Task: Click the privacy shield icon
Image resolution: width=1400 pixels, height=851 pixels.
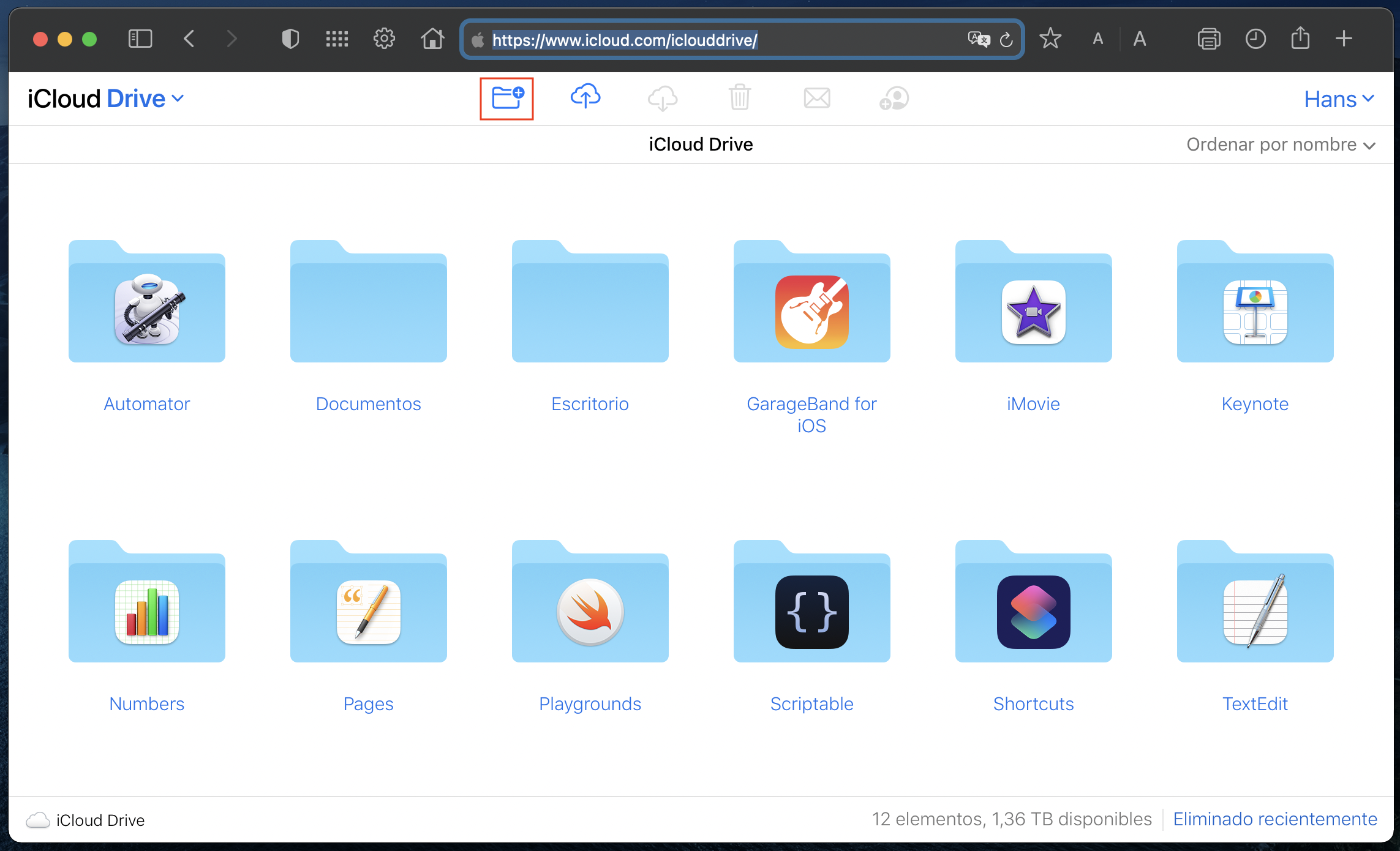Action: (x=290, y=39)
